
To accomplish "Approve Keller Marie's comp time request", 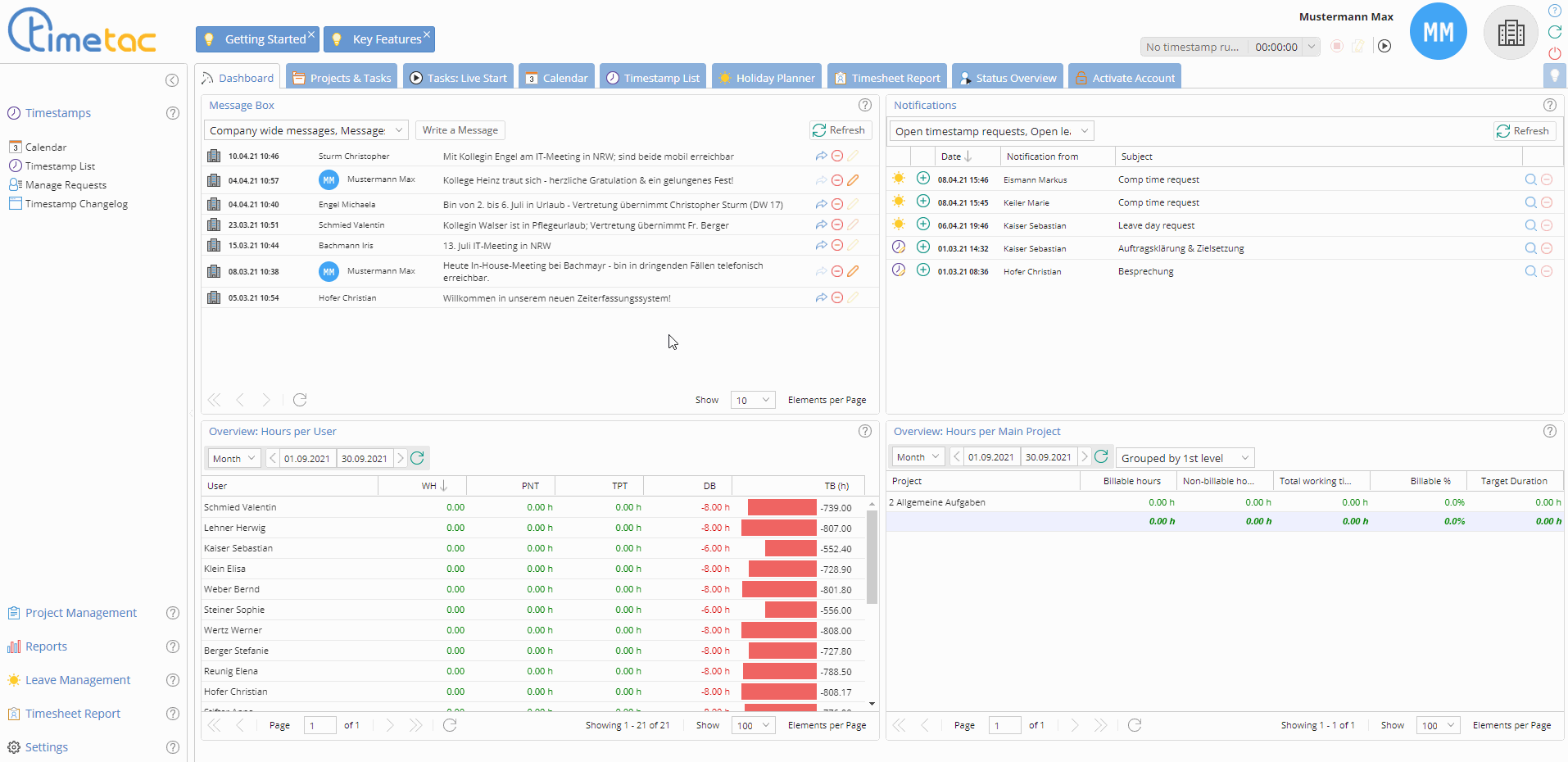I will (923, 202).
